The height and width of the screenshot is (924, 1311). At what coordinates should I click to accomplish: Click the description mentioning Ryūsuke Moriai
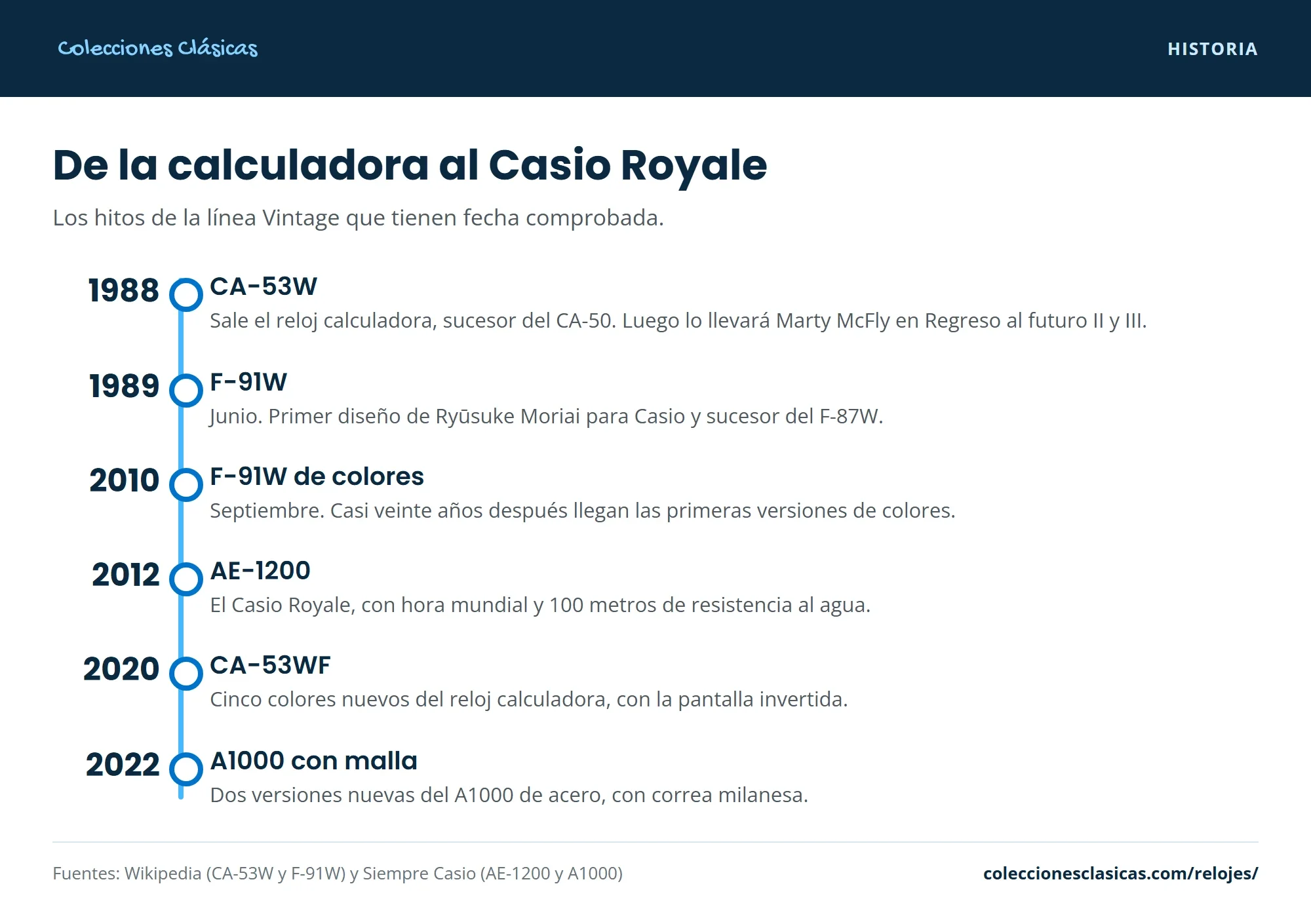[547, 417]
